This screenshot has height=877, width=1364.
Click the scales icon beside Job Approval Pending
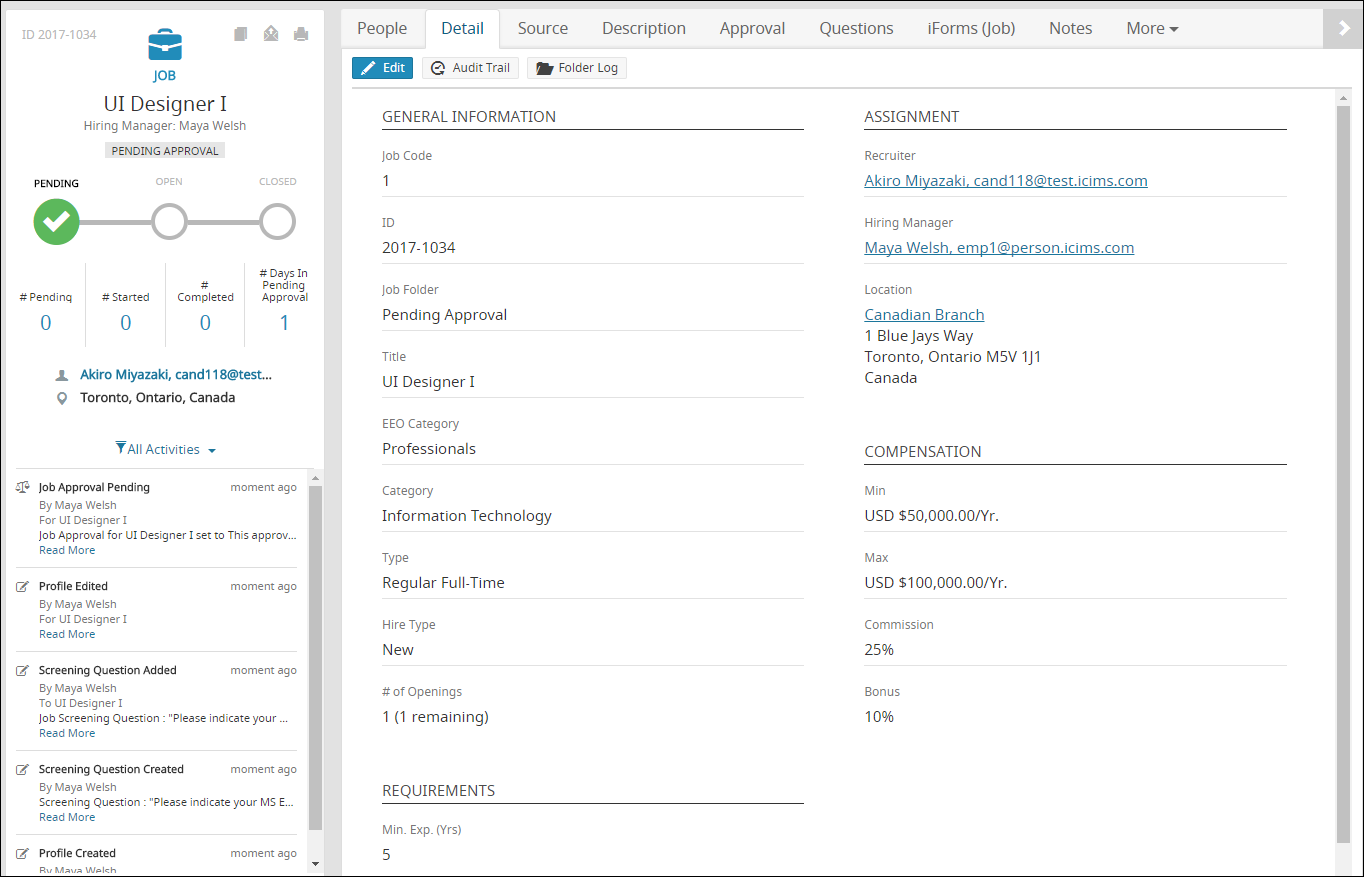click(22, 486)
